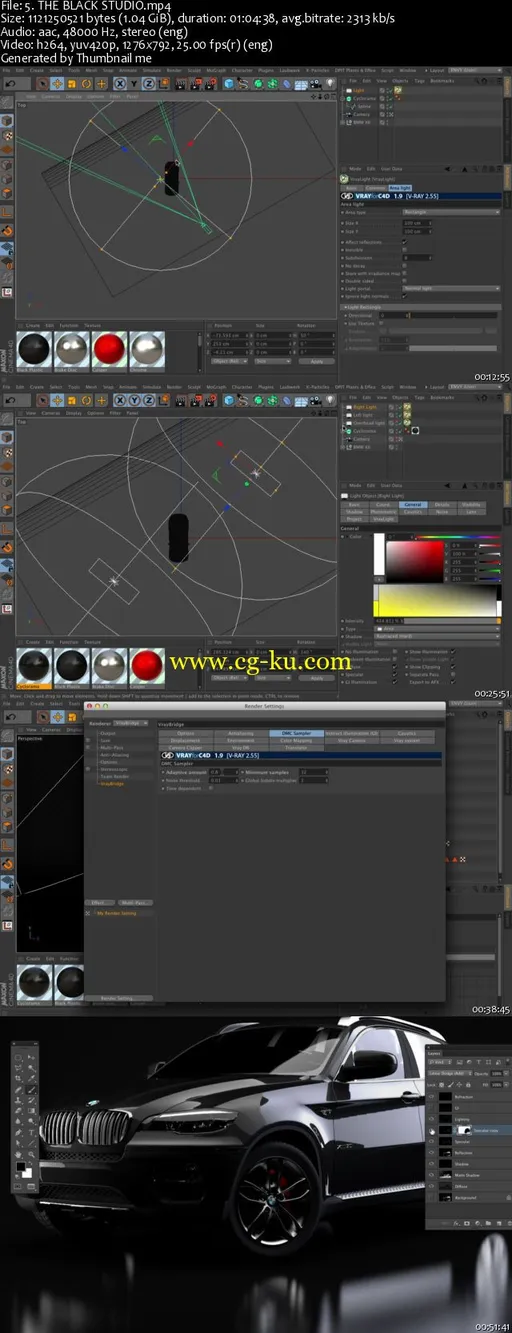Image resolution: width=512 pixels, height=1333 pixels.
Task: Toggle Z-axis lock in first frame toolbar
Action: tap(149, 83)
